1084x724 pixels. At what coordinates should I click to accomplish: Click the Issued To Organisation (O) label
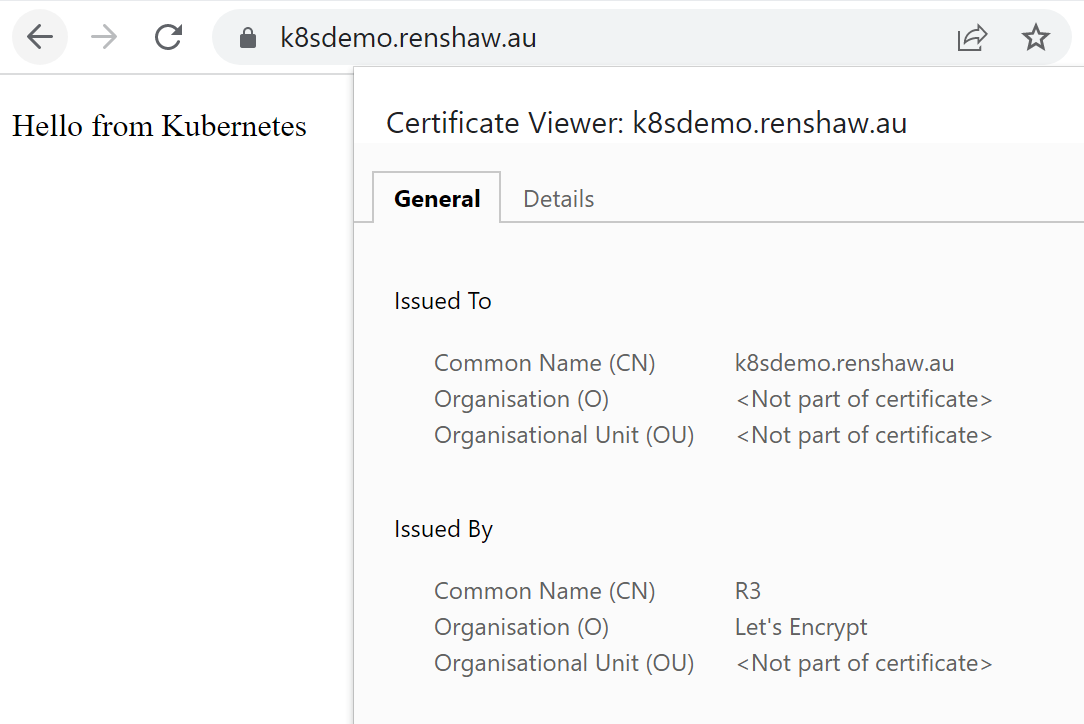[521, 399]
